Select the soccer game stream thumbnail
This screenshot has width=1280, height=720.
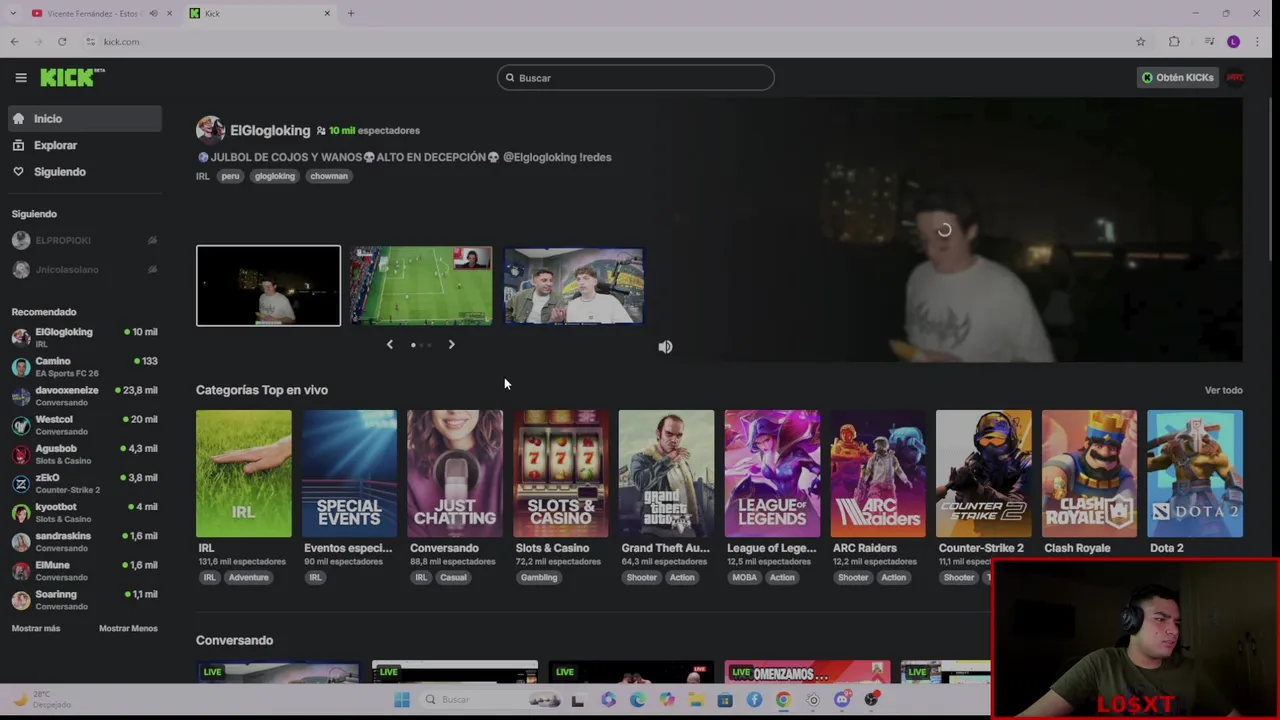click(x=421, y=286)
